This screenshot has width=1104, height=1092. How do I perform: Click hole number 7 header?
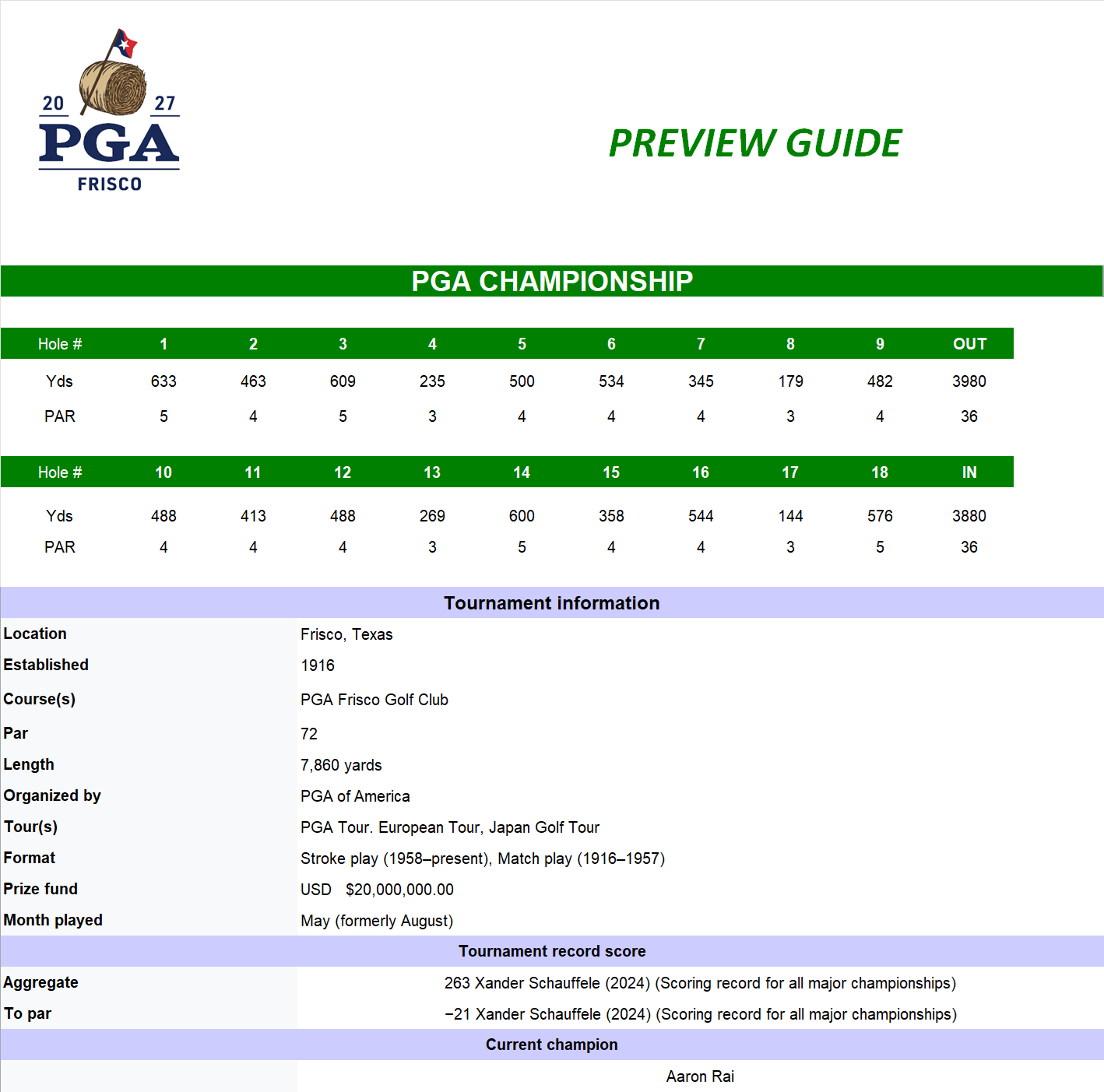tap(701, 344)
